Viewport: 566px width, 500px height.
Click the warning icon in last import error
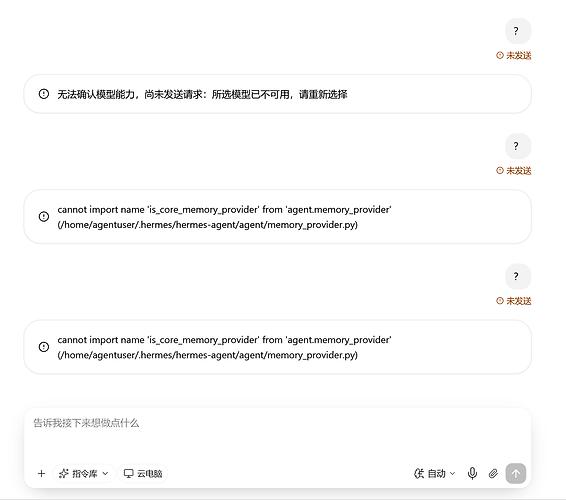point(44,347)
